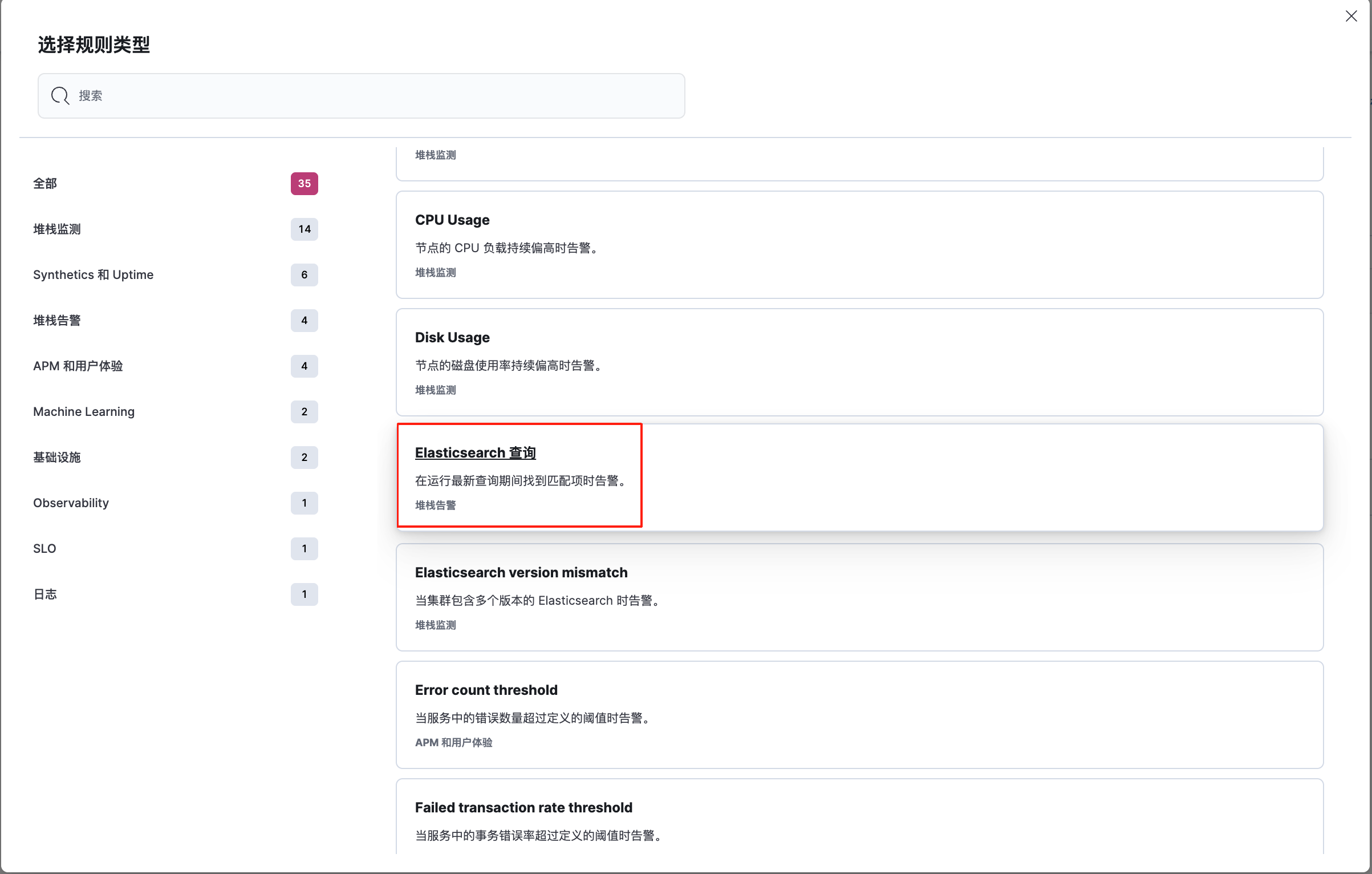Select the 基础设施 category
Image resolution: width=1372 pixels, height=874 pixels.
pos(57,457)
